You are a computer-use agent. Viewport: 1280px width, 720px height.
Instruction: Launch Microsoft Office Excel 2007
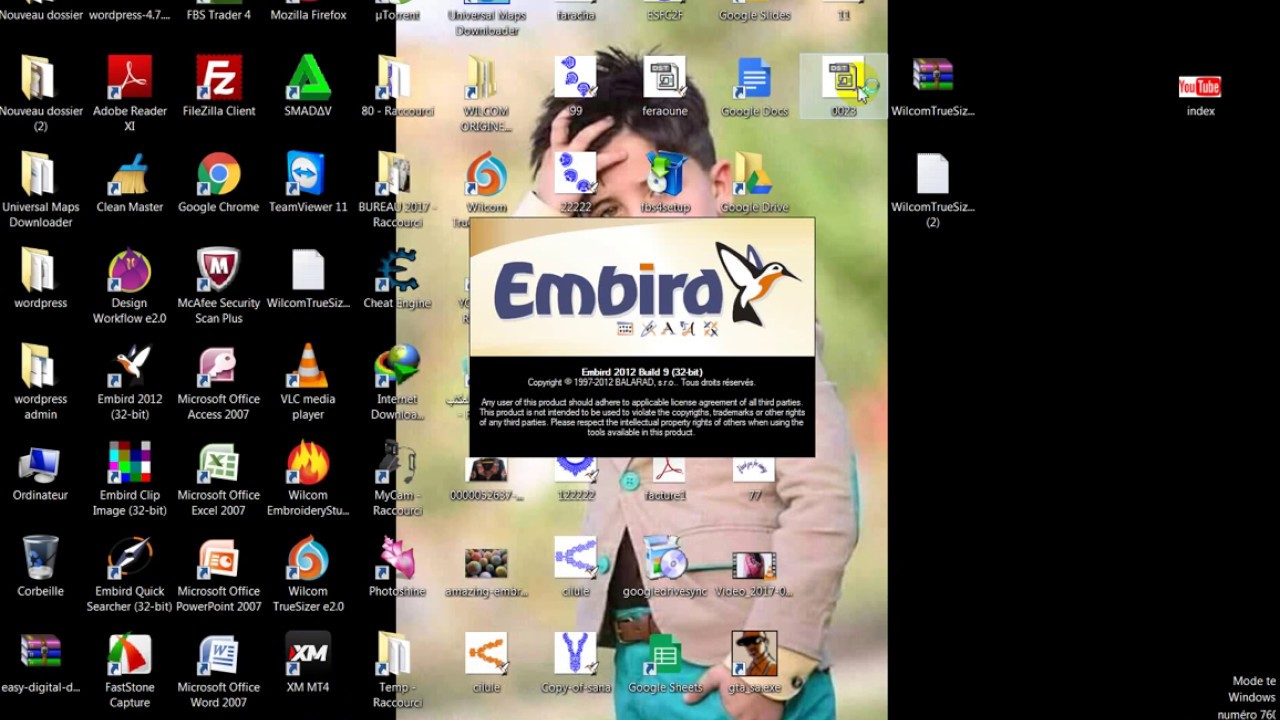[x=218, y=479]
